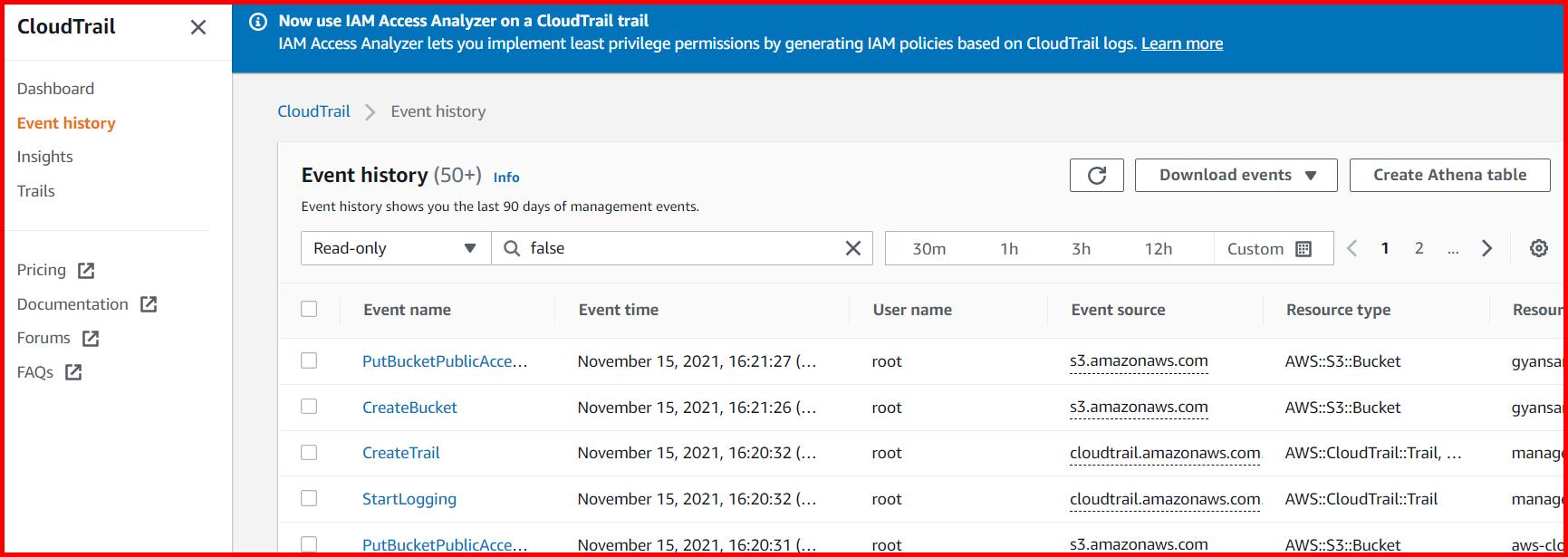Open the Download events dropdown

pyautogui.click(x=1236, y=175)
